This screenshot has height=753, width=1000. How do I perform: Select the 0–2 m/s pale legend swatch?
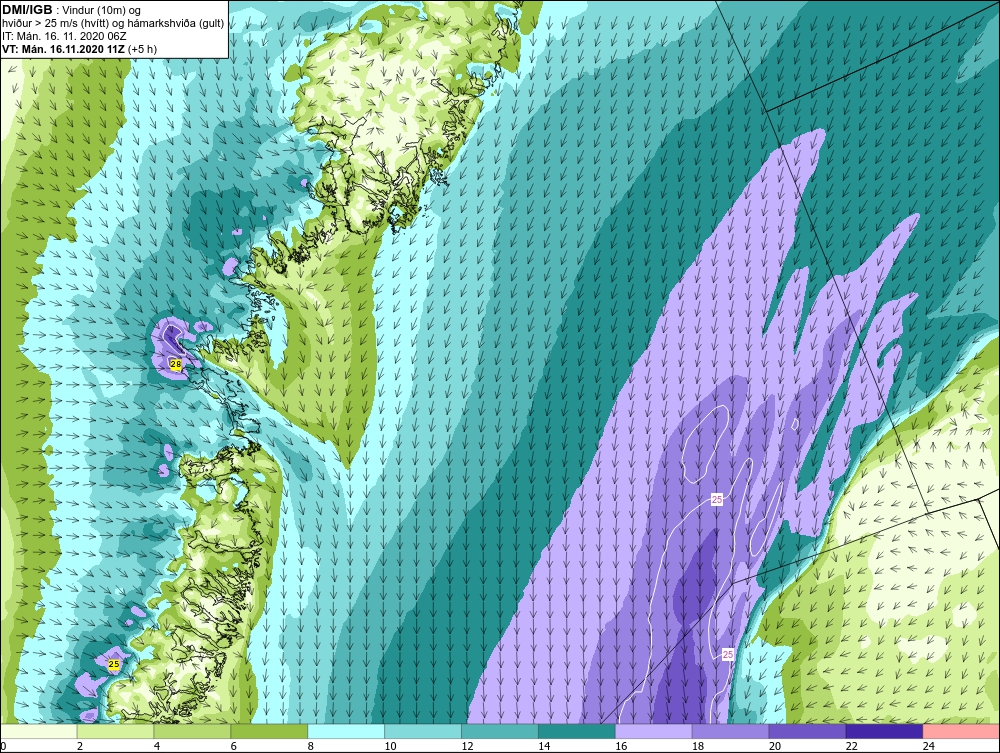[x=39, y=731]
